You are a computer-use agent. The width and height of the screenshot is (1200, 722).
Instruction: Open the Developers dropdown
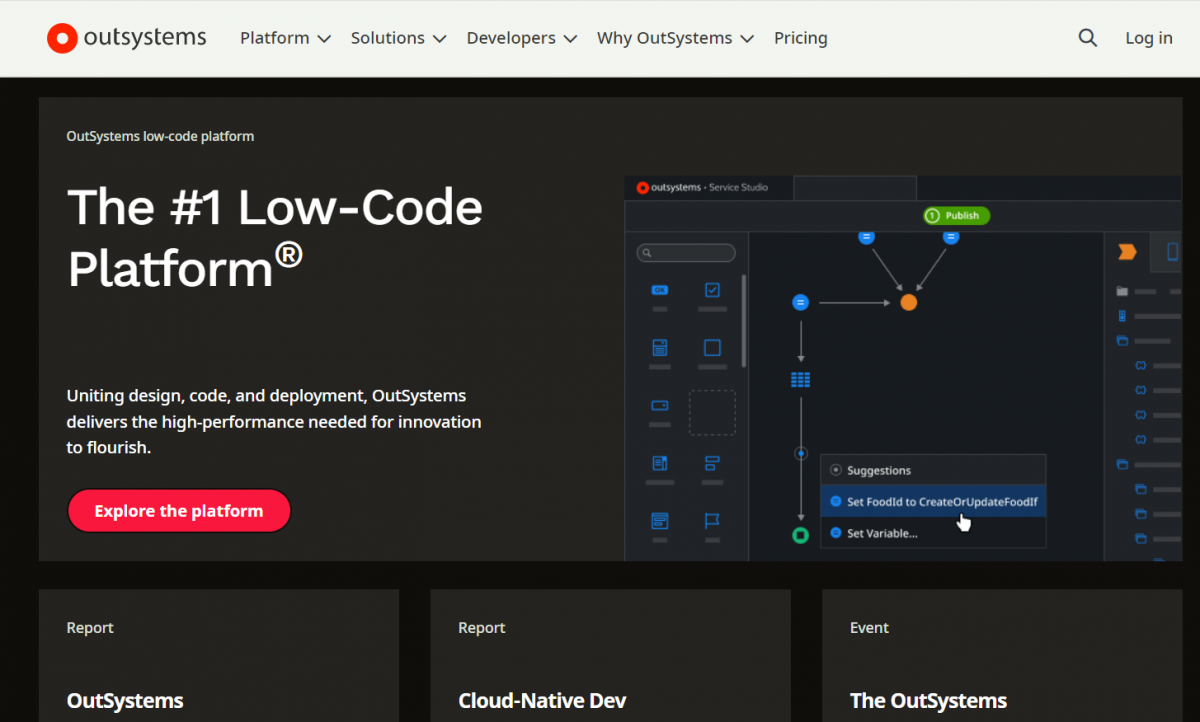(x=520, y=37)
